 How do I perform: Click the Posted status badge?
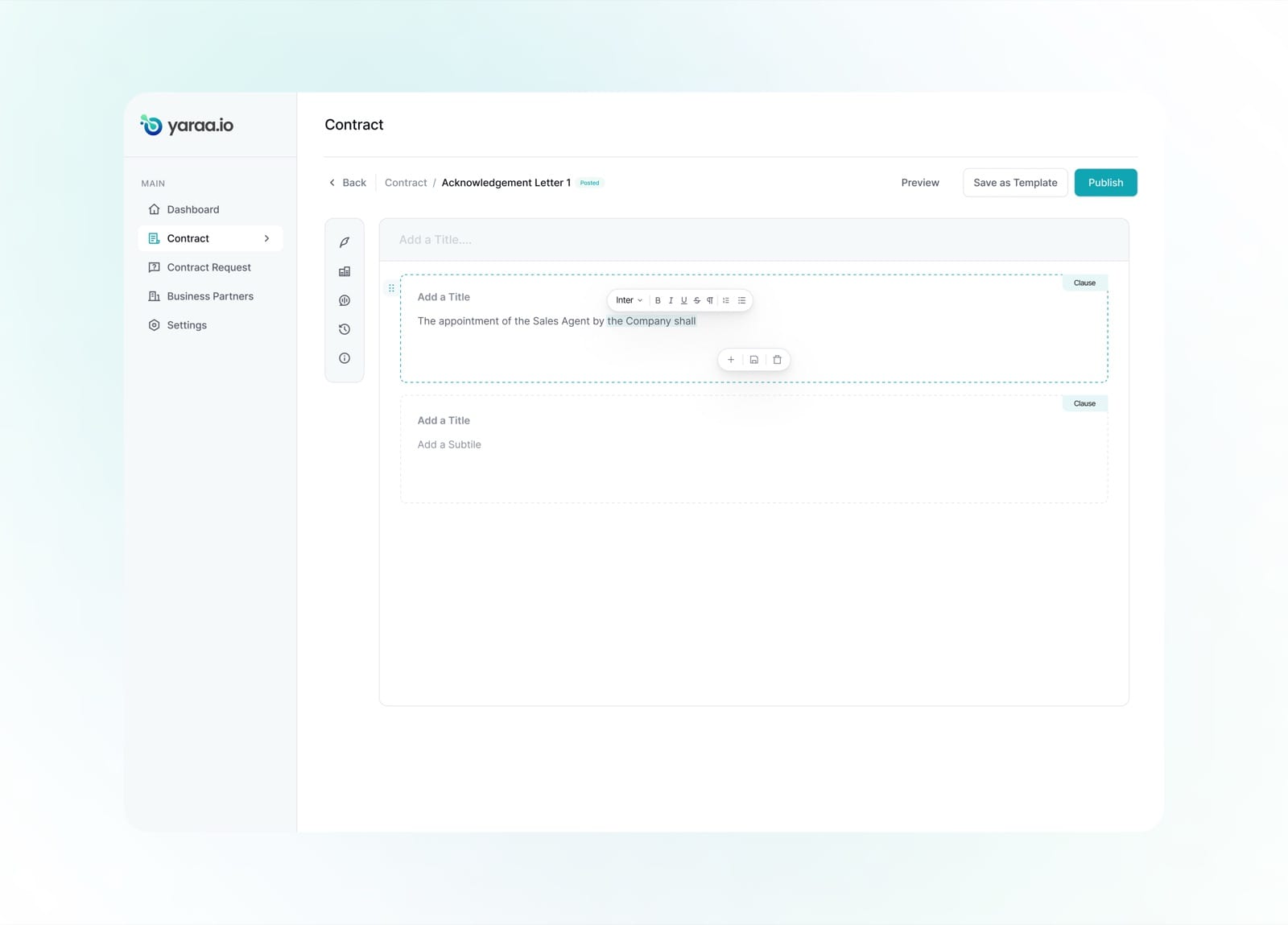click(589, 183)
